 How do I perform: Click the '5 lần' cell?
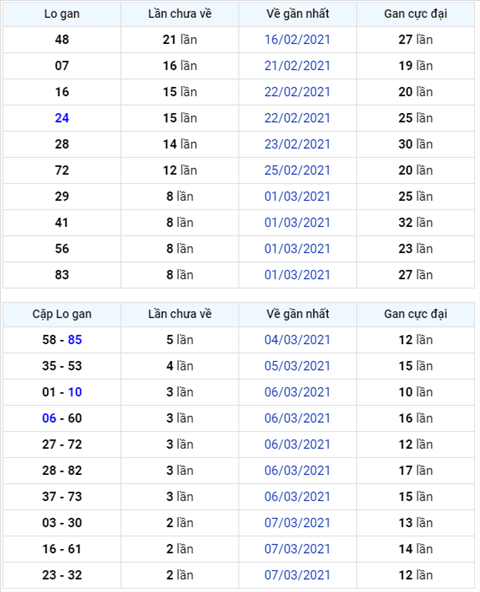tap(180, 340)
